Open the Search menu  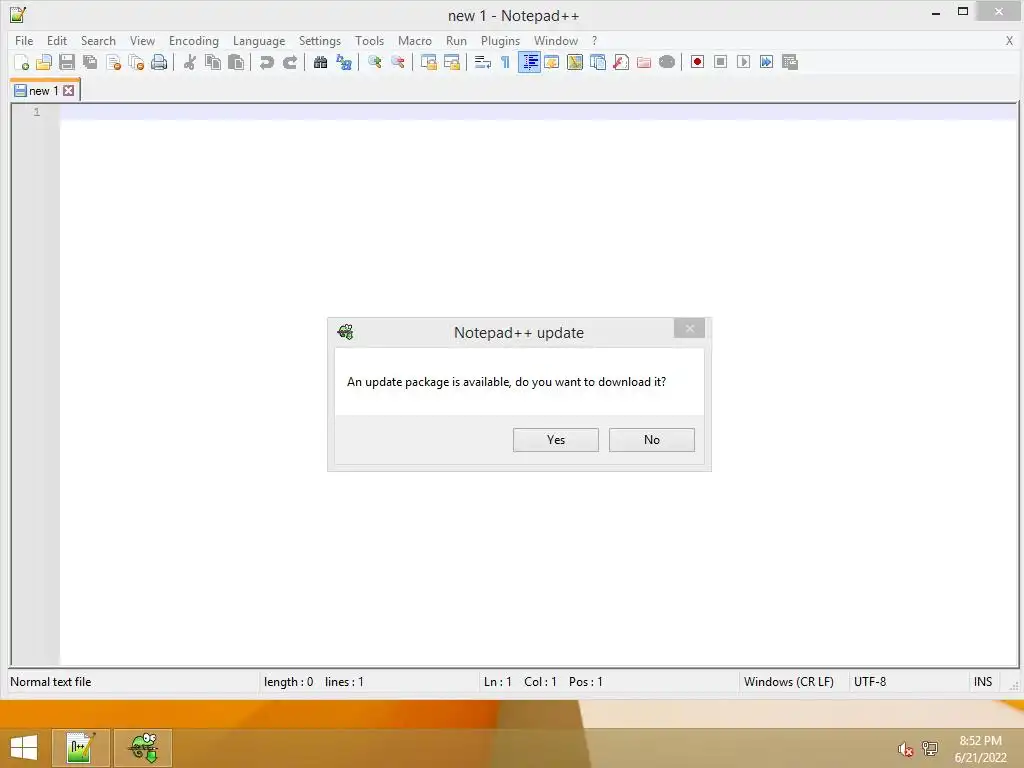point(98,40)
